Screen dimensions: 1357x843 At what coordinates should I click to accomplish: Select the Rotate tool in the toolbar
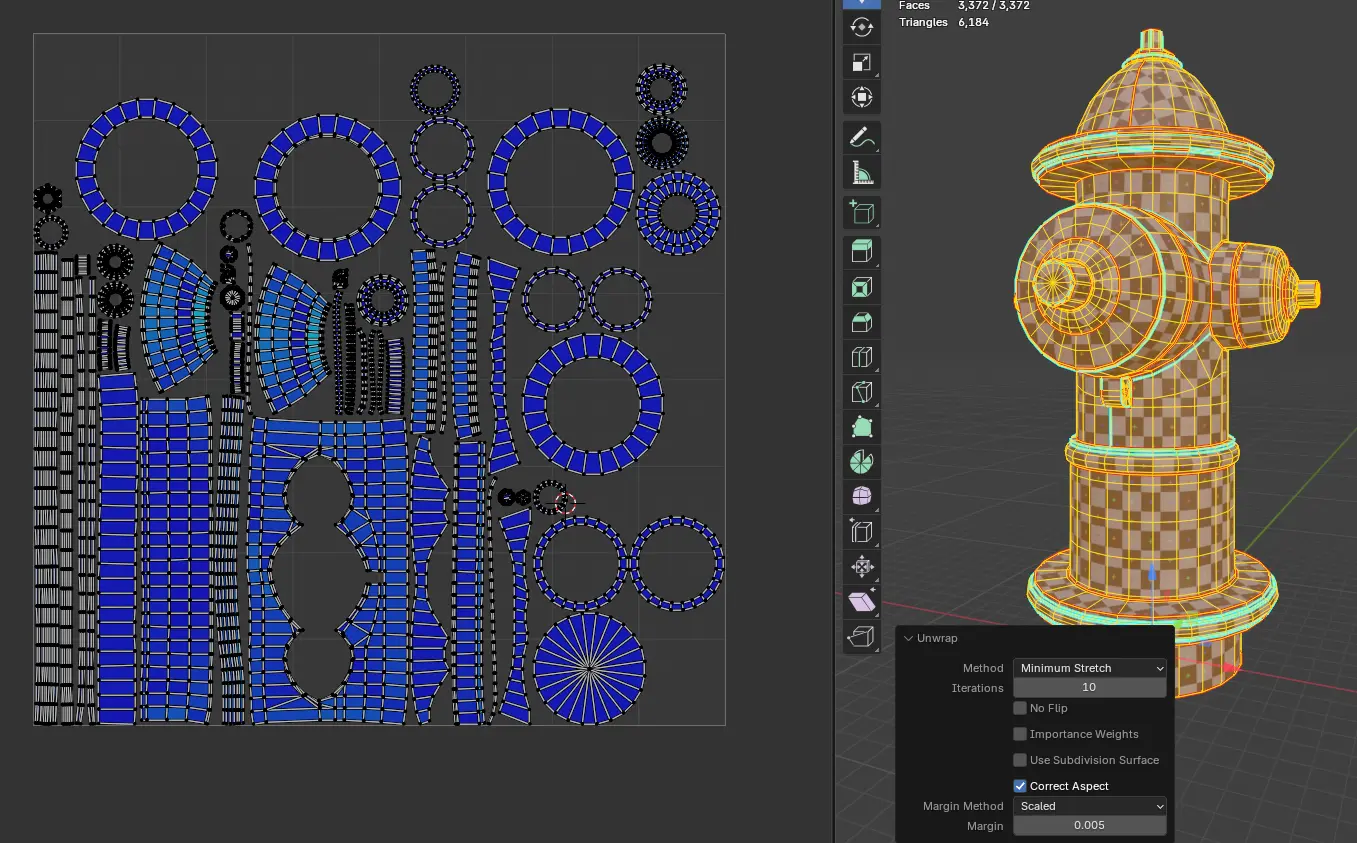[861, 27]
